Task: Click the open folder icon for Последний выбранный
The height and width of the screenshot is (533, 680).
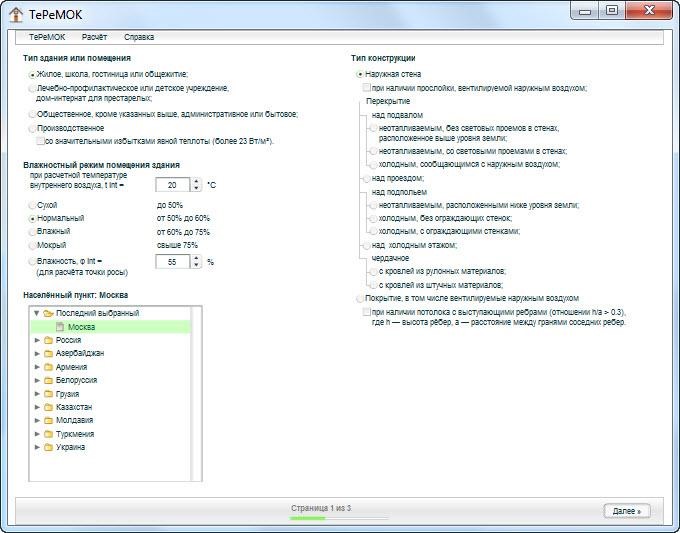Action: 48,313
